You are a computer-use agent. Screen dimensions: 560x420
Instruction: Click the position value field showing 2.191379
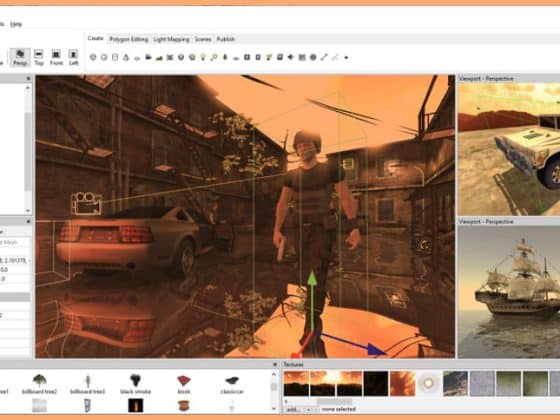(15, 261)
